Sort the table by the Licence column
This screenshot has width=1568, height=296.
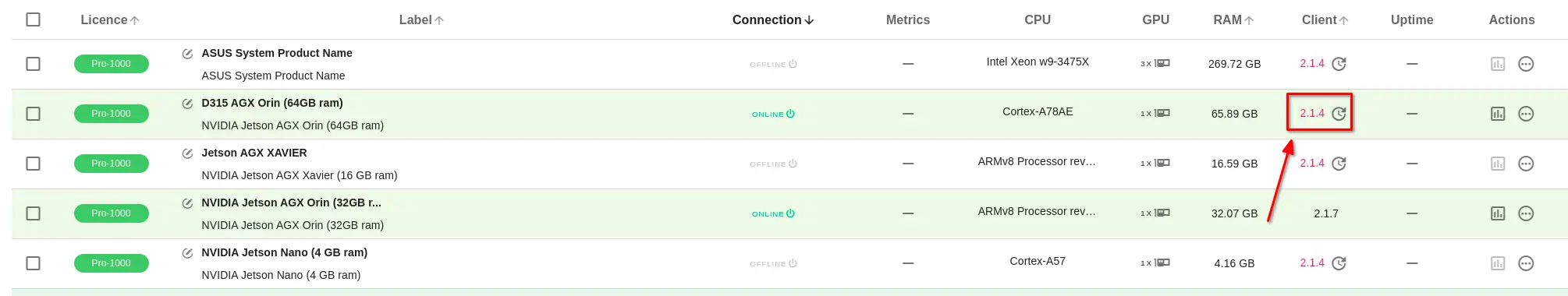click(110, 20)
